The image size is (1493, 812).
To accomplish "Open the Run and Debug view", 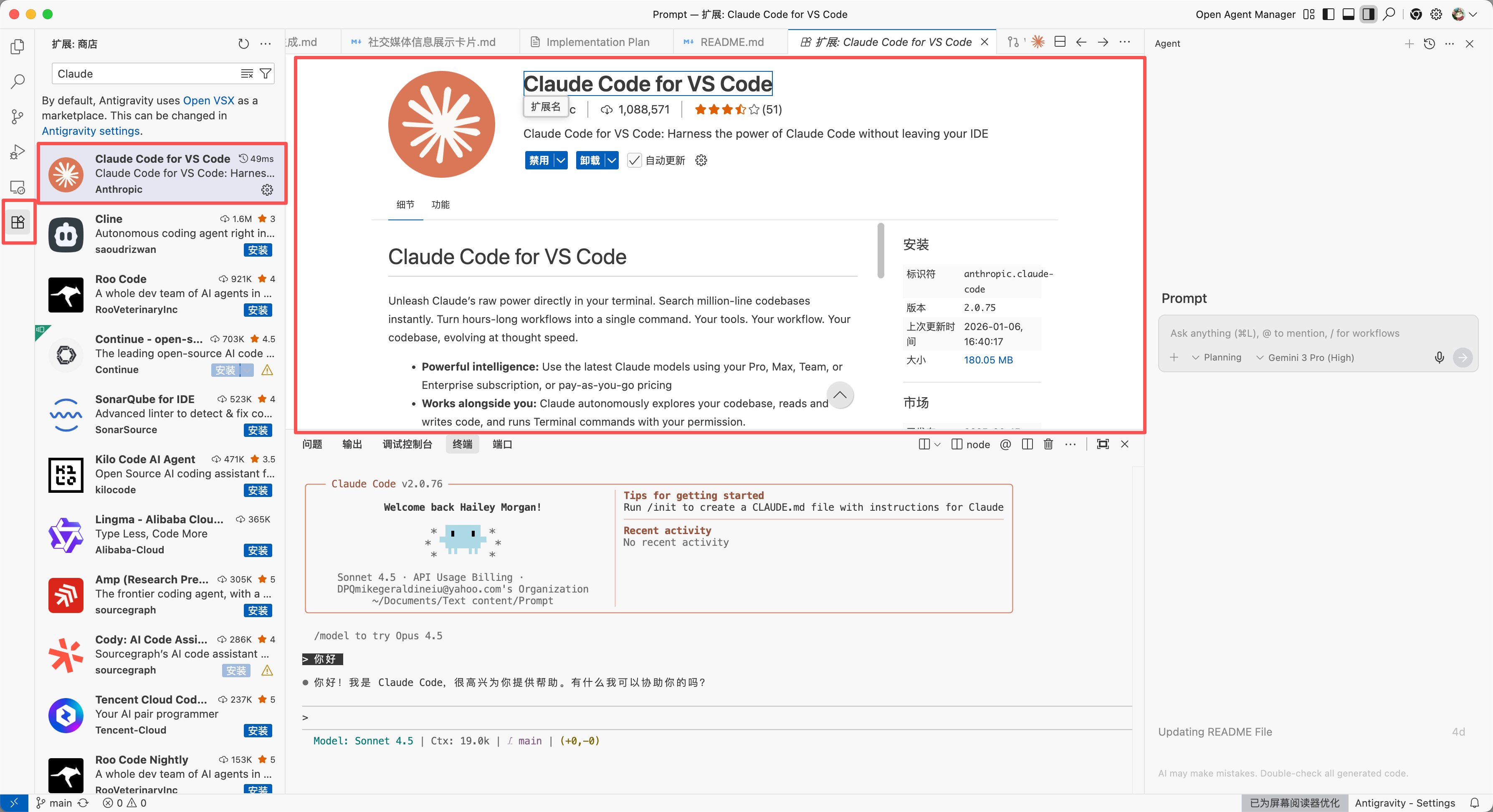I will pyautogui.click(x=18, y=152).
